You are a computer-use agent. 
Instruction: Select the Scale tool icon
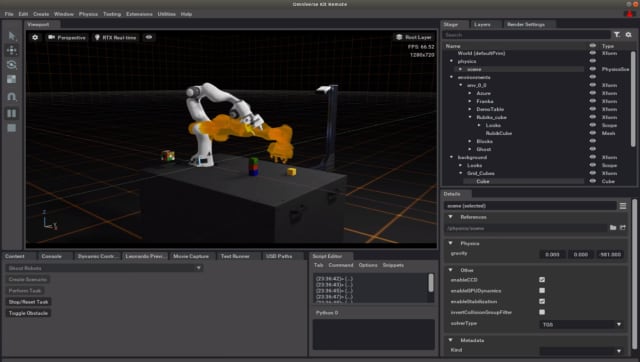12,79
